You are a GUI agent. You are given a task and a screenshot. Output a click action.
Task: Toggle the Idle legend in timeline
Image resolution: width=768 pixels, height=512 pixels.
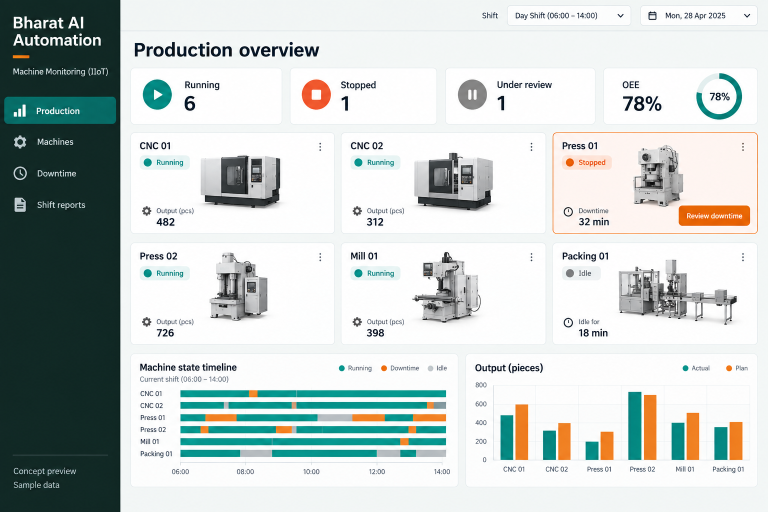pos(437,368)
